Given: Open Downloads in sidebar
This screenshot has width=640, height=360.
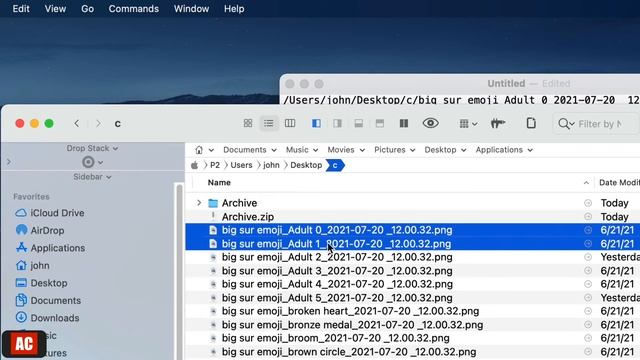Looking at the screenshot, I should pos(47,318).
